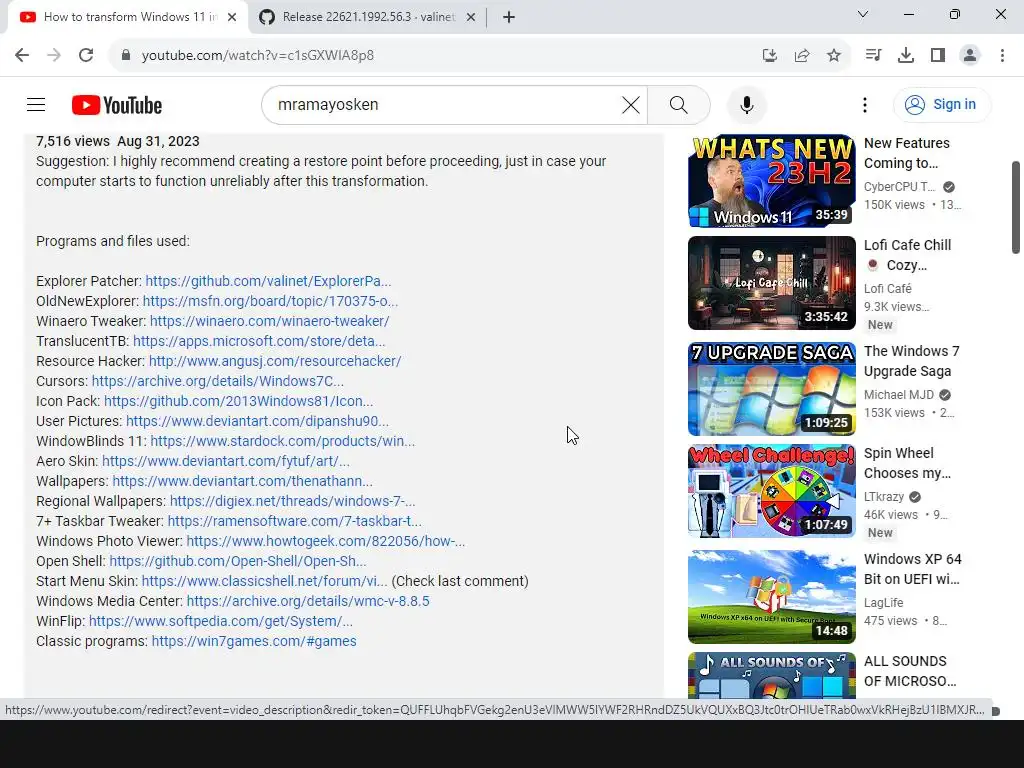Open the Wheel Challenge thumbnail
Viewport: 1024px width, 768px height.
point(771,490)
